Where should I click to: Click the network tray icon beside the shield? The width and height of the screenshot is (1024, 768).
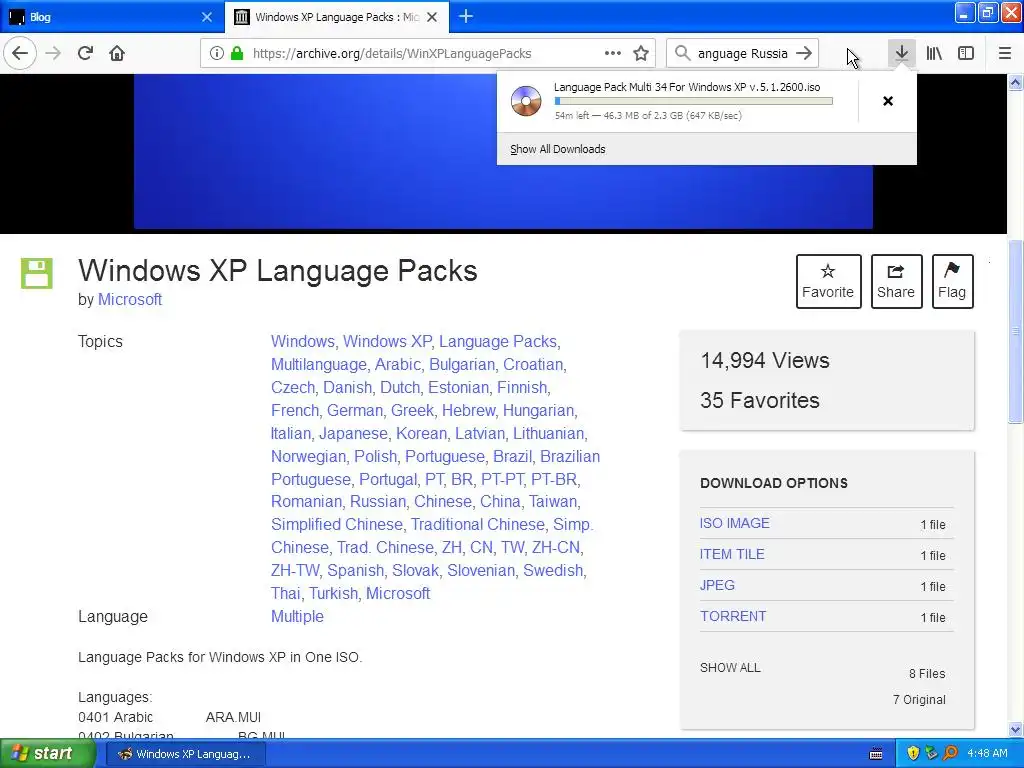(x=932, y=754)
